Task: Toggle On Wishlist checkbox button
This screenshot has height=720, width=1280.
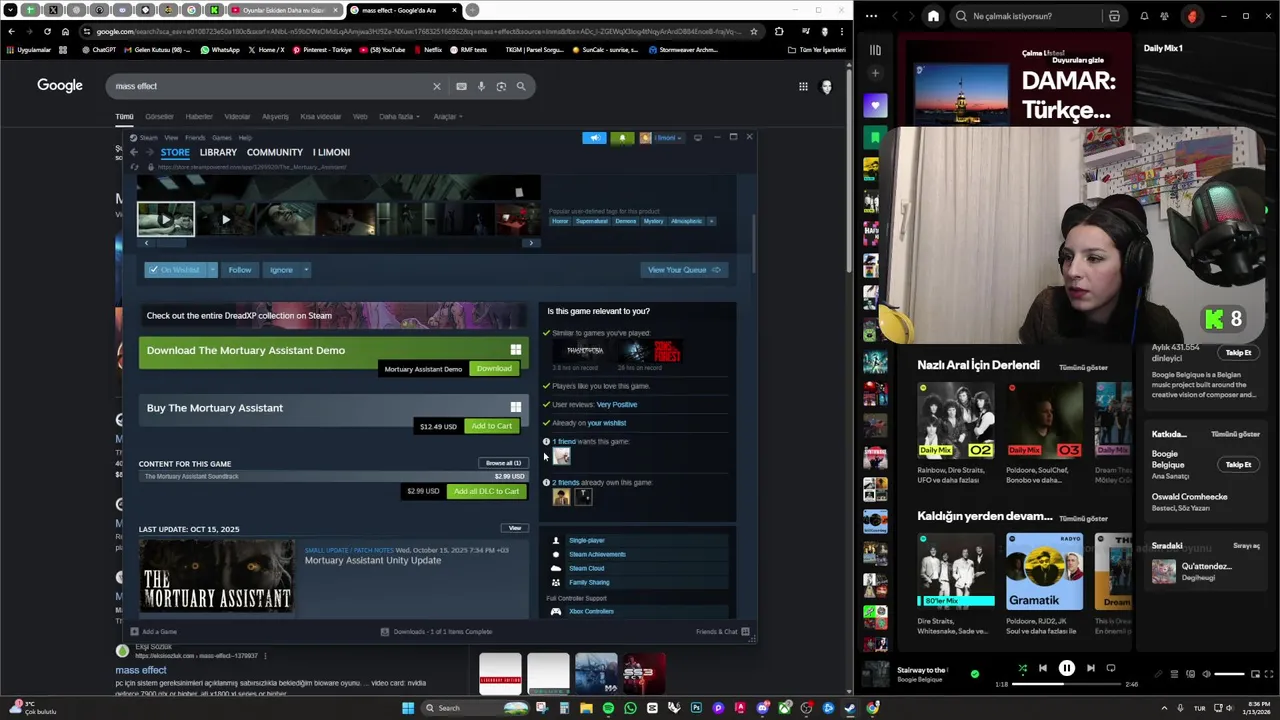Action: 175,270
